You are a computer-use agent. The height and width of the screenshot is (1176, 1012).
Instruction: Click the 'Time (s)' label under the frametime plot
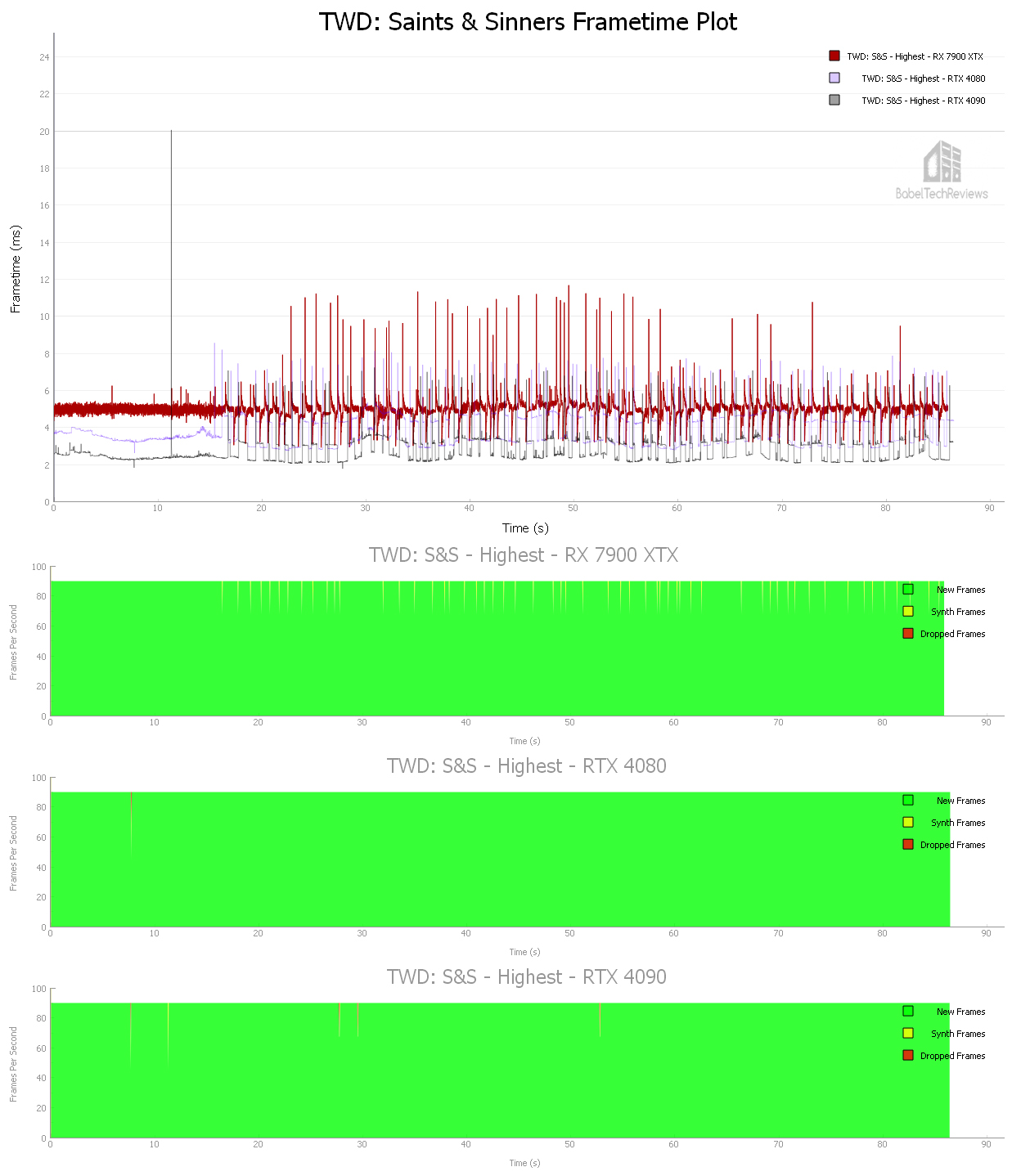point(525,528)
